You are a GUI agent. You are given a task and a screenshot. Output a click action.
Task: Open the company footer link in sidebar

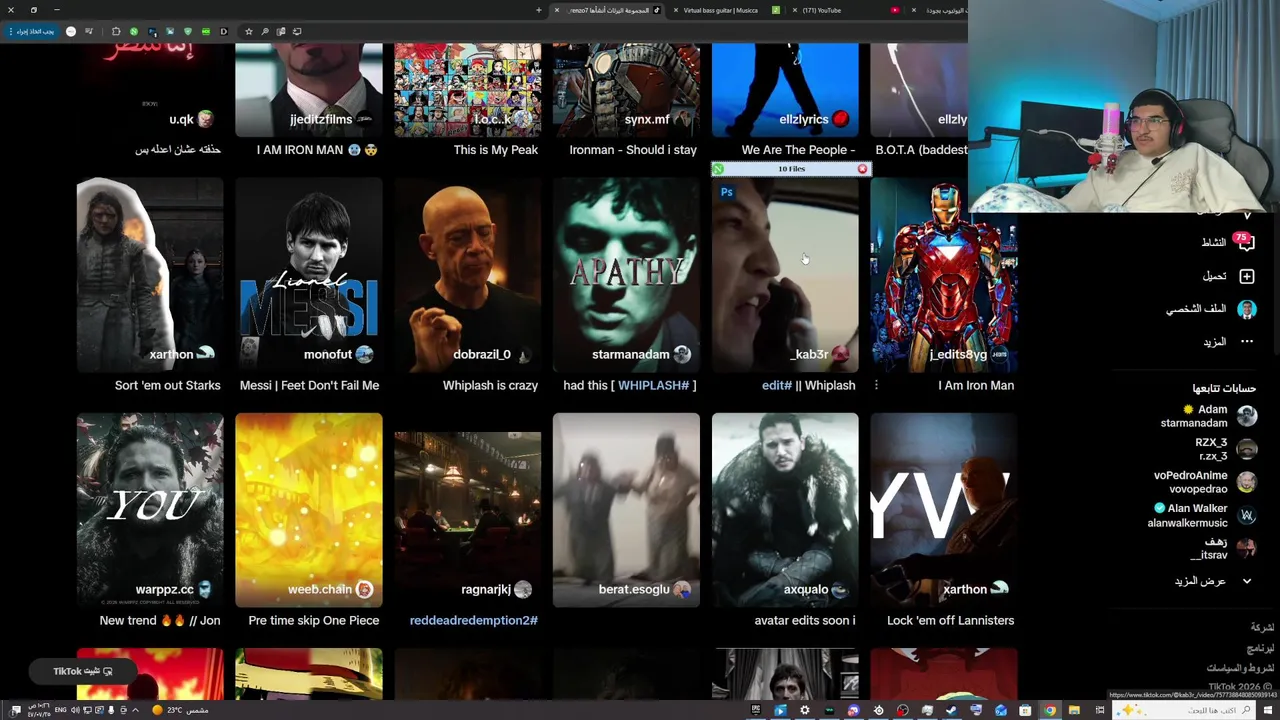tap(1263, 627)
